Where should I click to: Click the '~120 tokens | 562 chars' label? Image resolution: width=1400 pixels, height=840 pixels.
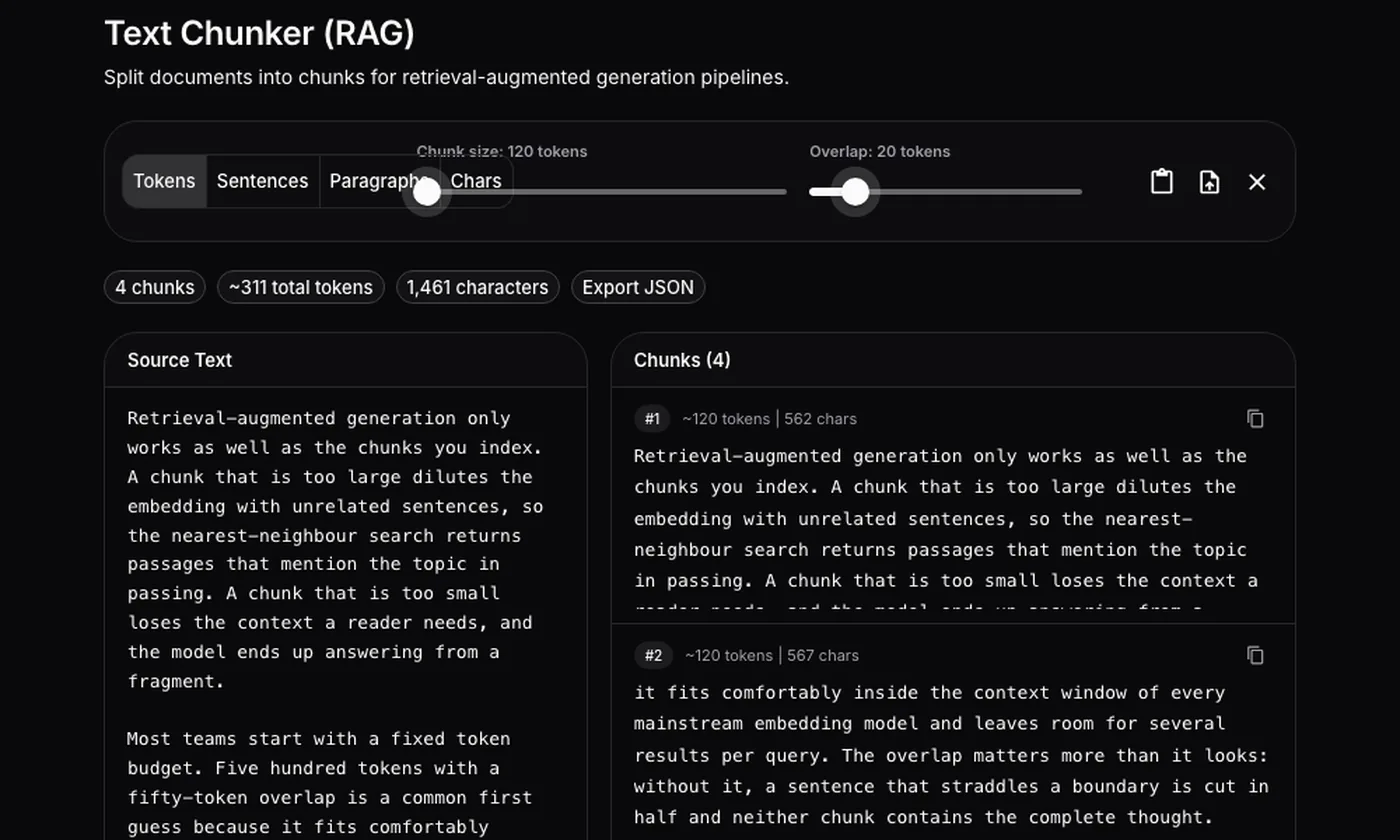769,419
